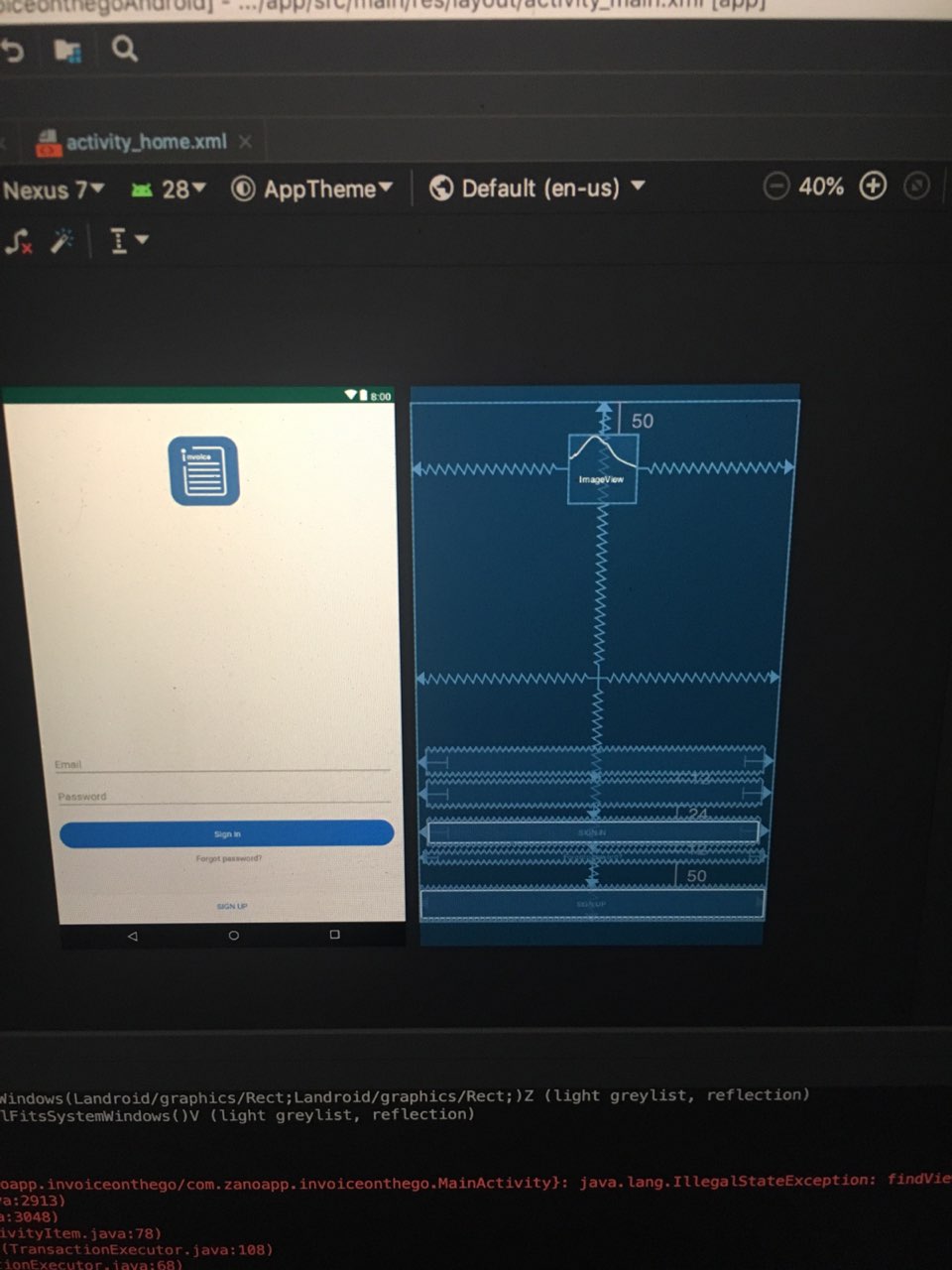Image resolution: width=952 pixels, height=1270 pixels.
Task: Open the API 28 version dropdown
Action: coord(169,189)
